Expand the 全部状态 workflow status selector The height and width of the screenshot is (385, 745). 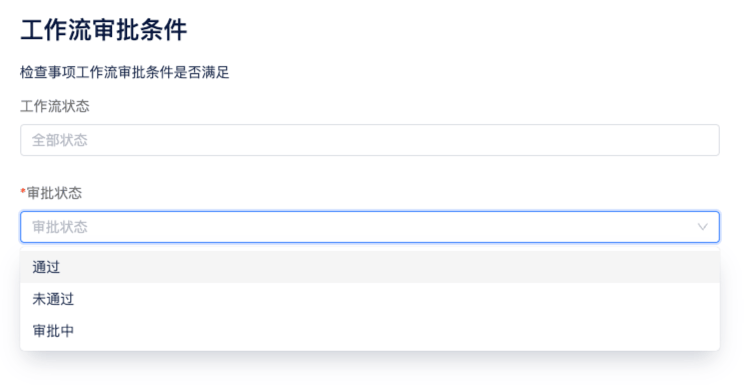pyautogui.click(x=370, y=140)
